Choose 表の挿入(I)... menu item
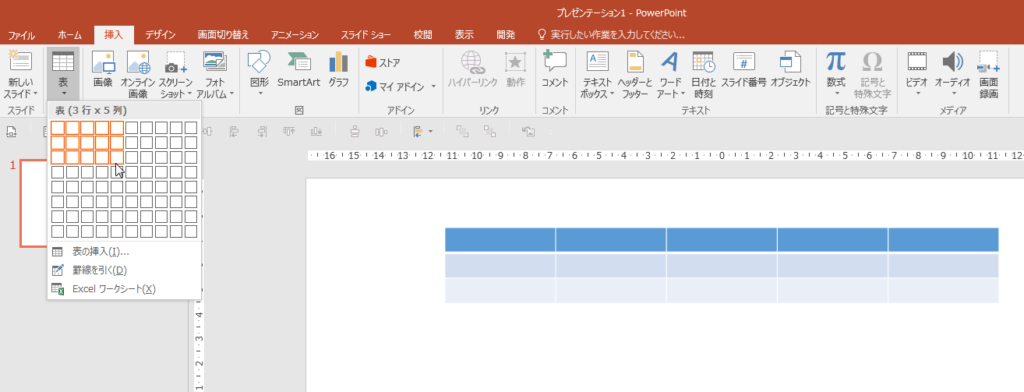 click(124, 252)
